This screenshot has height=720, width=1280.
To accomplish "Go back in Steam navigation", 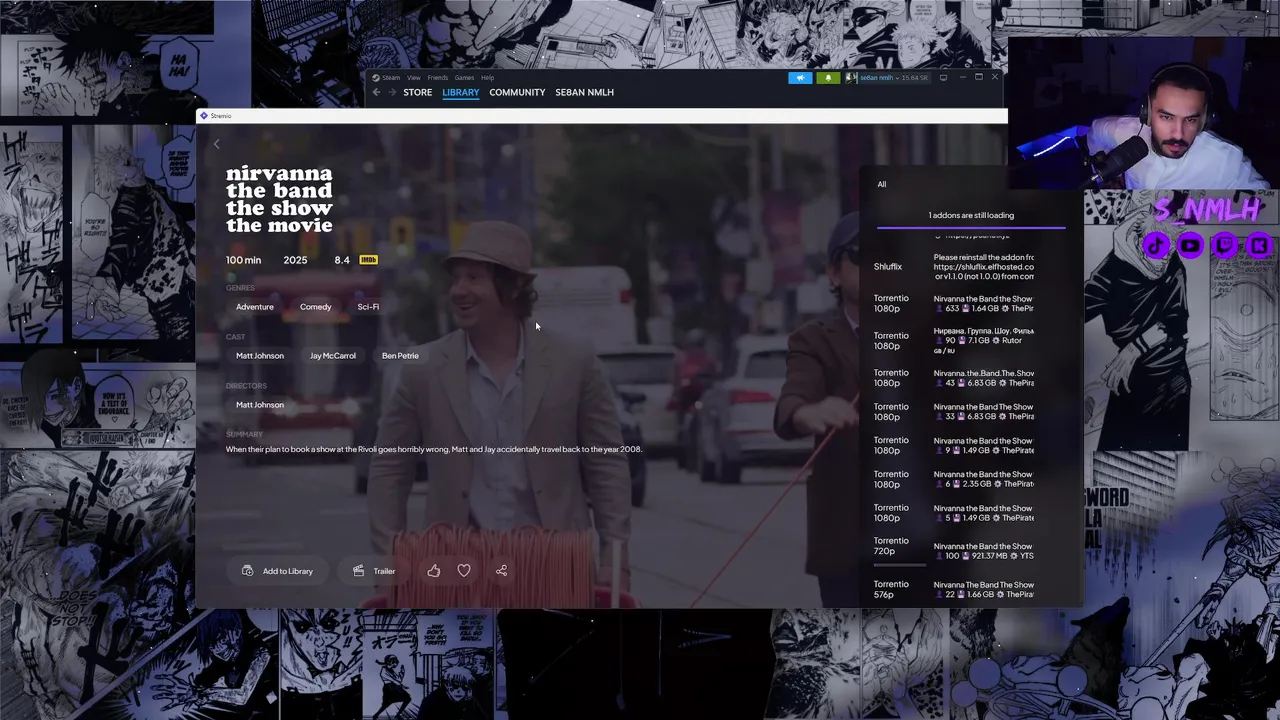I will (x=376, y=92).
